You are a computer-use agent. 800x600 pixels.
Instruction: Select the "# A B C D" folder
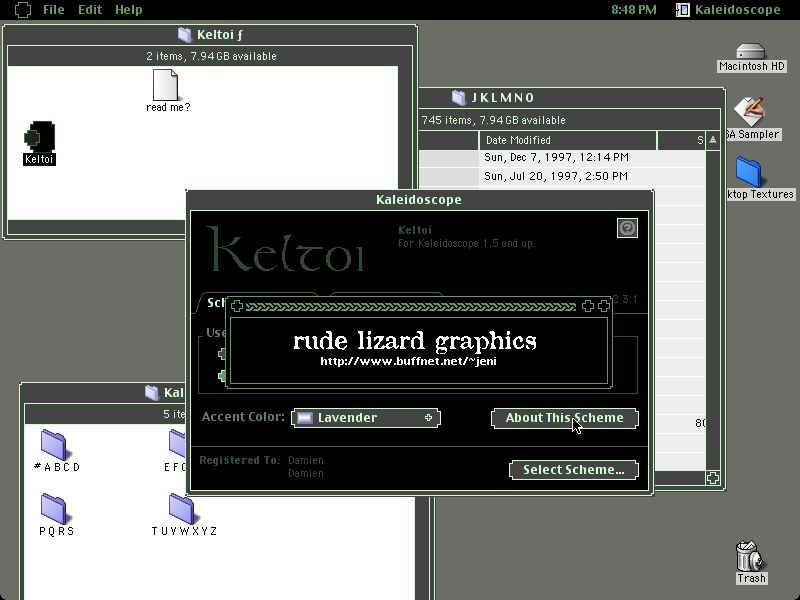(54, 444)
